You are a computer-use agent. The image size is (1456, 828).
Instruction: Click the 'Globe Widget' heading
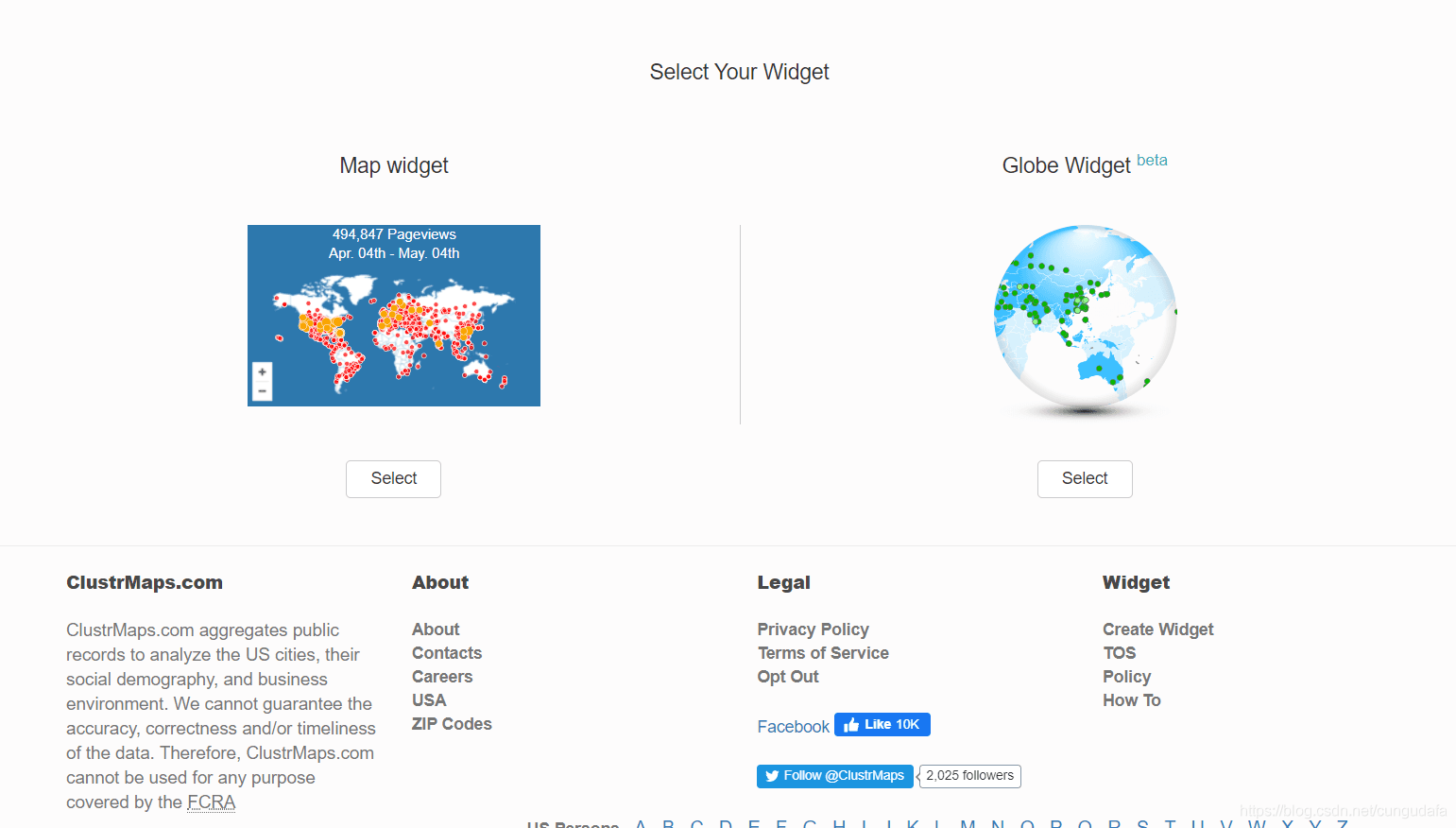[1066, 166]
